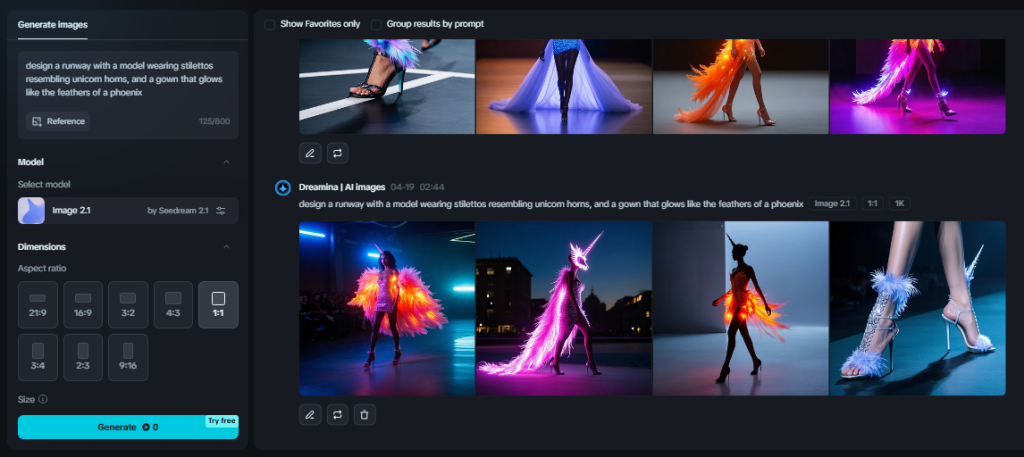
Task: Open the blue feathered stiletto close-up thumbnail
Action: 918,308
